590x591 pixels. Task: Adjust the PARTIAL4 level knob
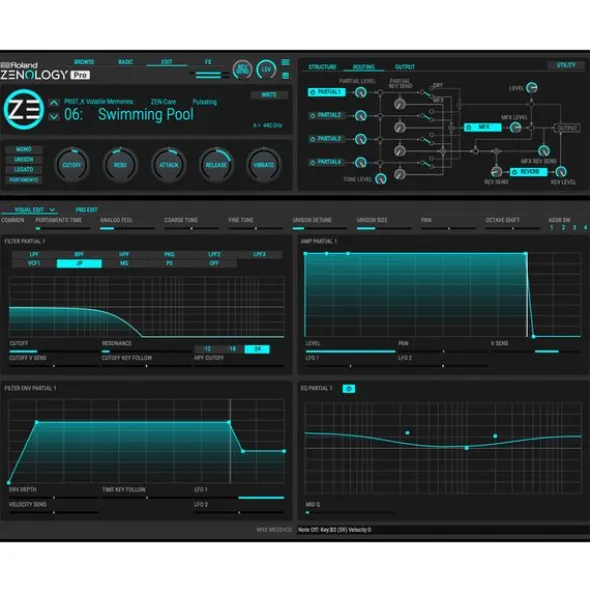tap(361, 162)
